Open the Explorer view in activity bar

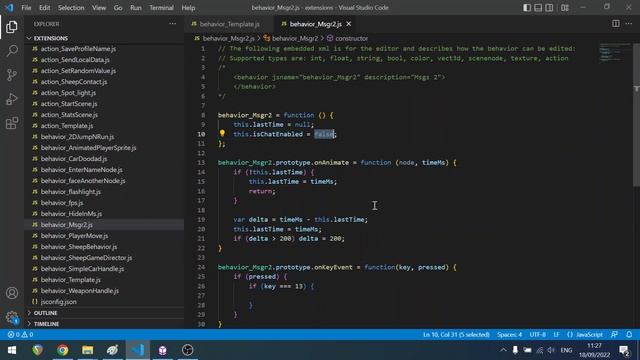[x=12, y=27]
